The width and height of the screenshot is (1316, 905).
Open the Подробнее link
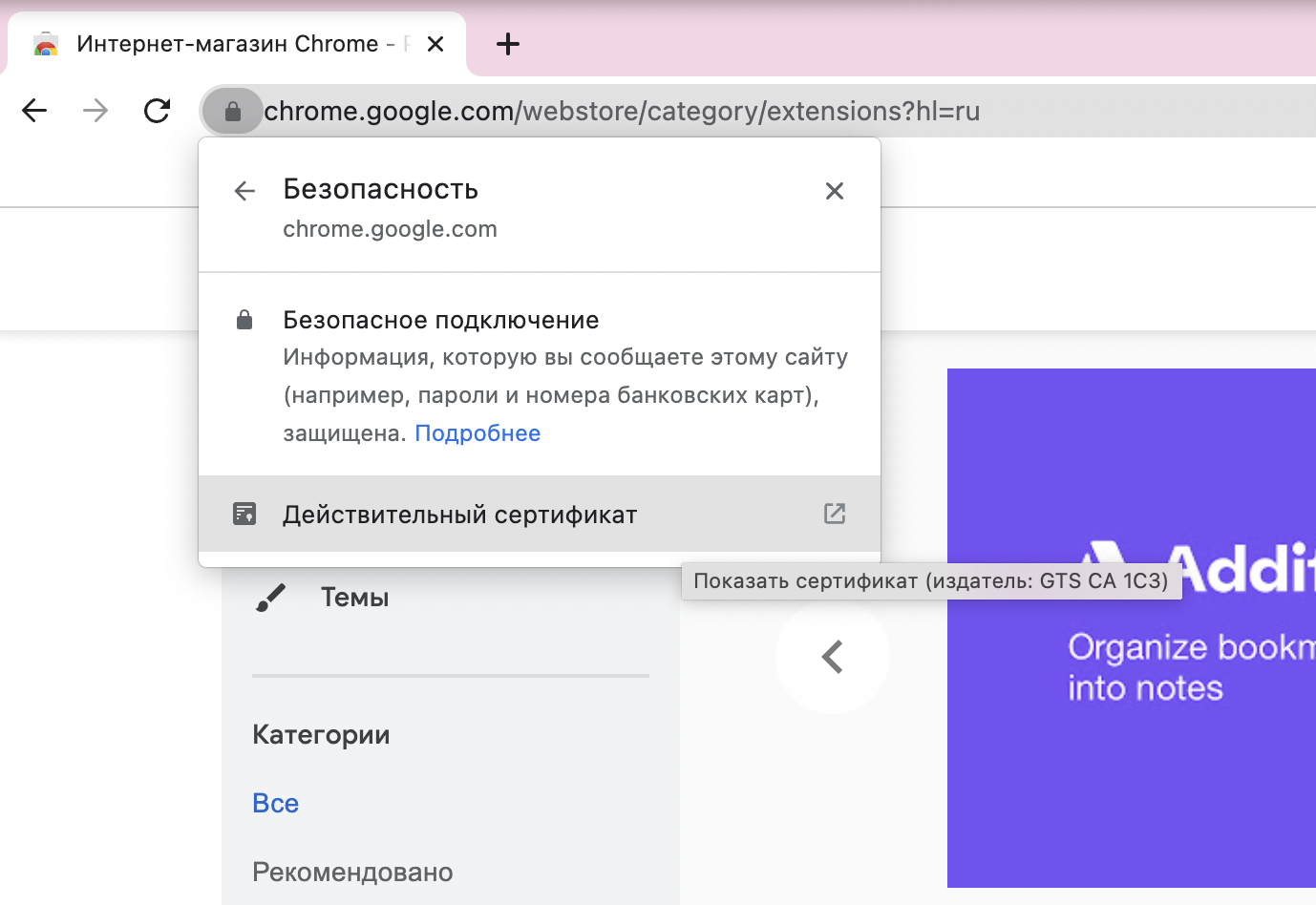click(478, 432)
